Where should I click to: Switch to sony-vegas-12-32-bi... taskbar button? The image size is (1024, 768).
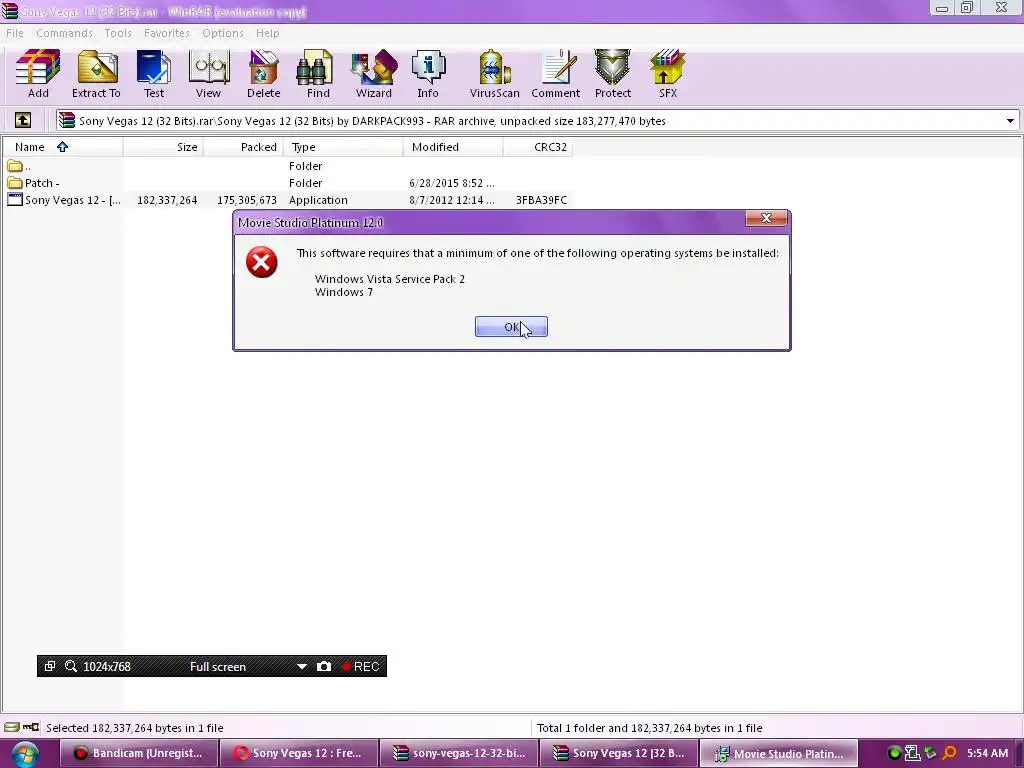[459, 753]
